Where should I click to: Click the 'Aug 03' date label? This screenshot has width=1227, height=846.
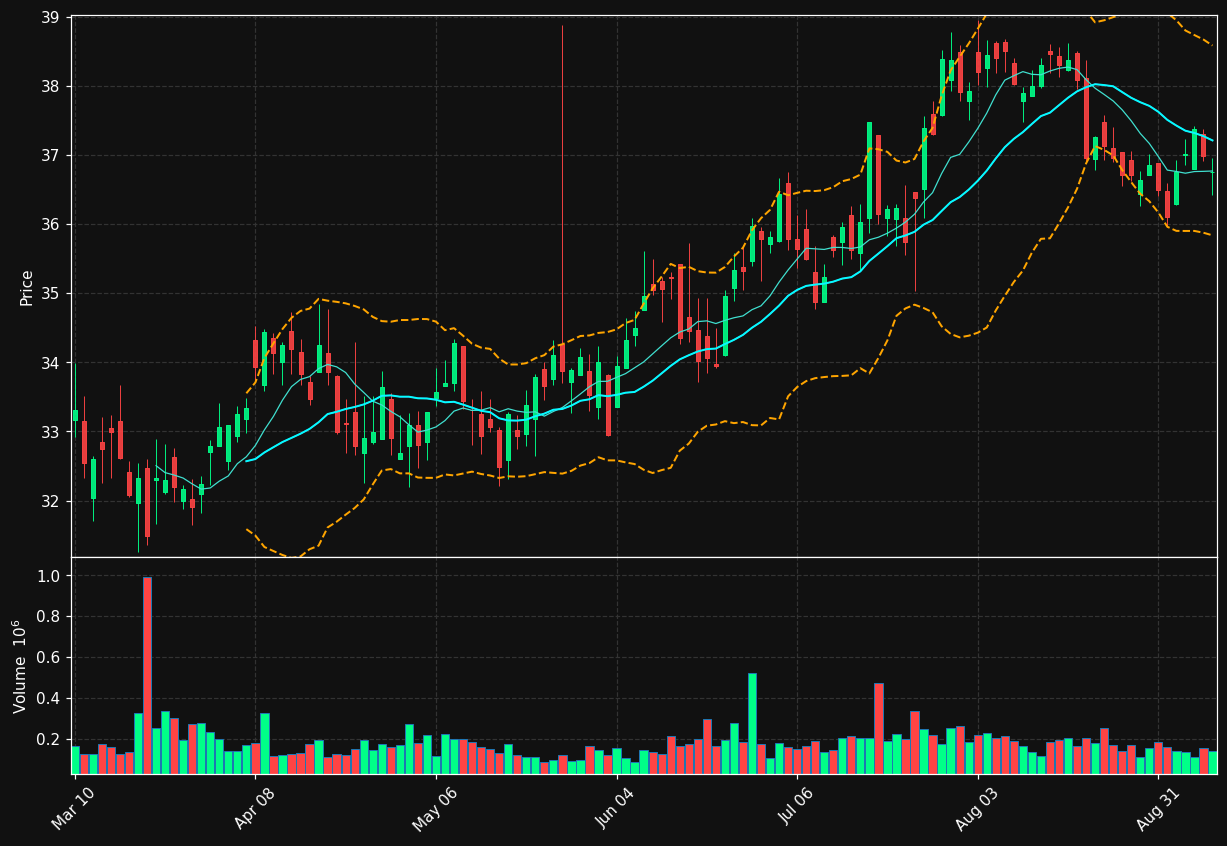pos(977,808)
